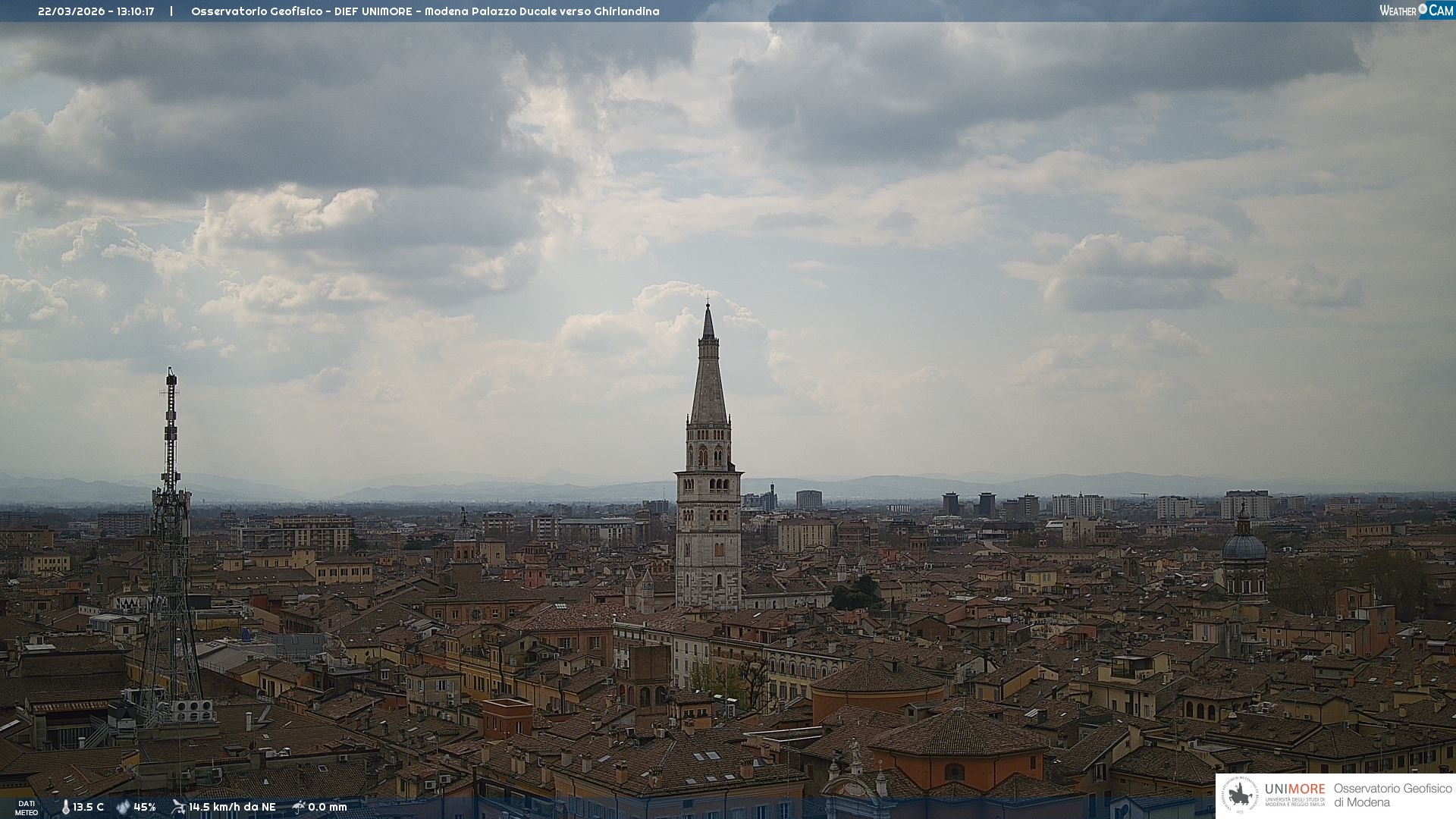The height and width of the screenshot is (819, 1456).
Task: Click the 13.5 C temperature reading
Action: point(89,807)
